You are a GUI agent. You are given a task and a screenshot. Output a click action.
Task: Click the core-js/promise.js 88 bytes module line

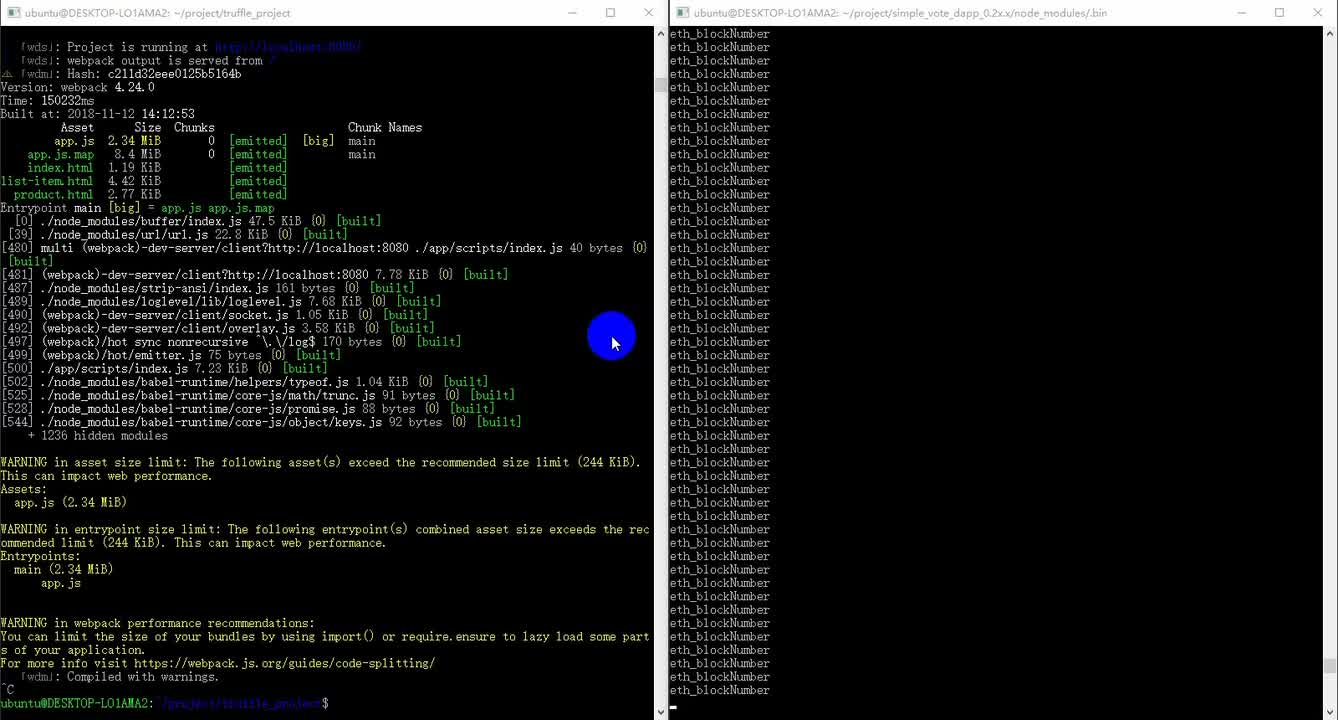click(x=248, y=408)
